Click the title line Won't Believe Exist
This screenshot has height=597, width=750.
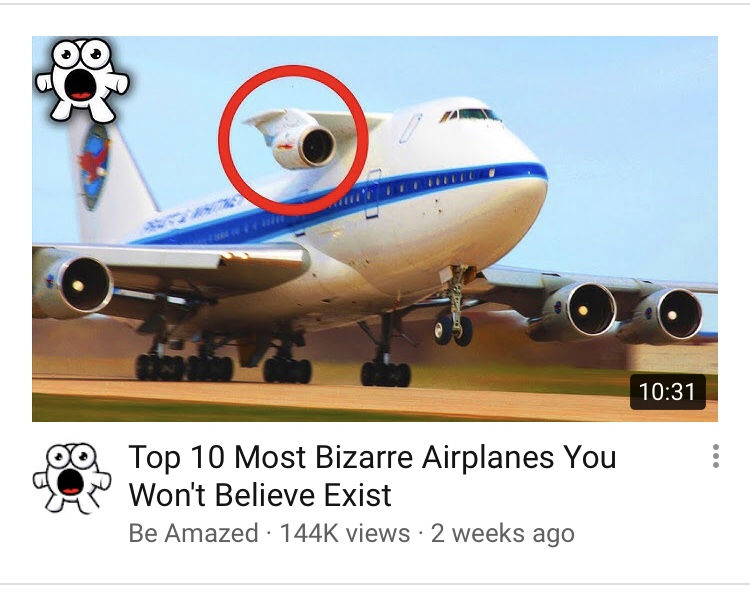pyautogui.click(x=261, y=495)
